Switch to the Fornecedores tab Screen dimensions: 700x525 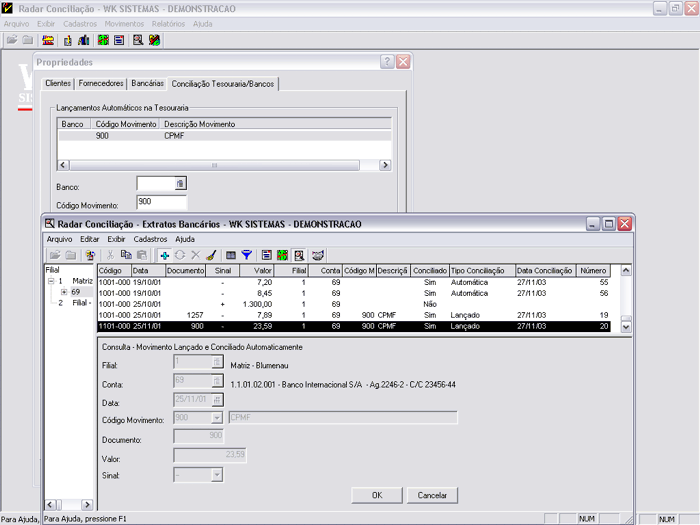tap(100, 83)
